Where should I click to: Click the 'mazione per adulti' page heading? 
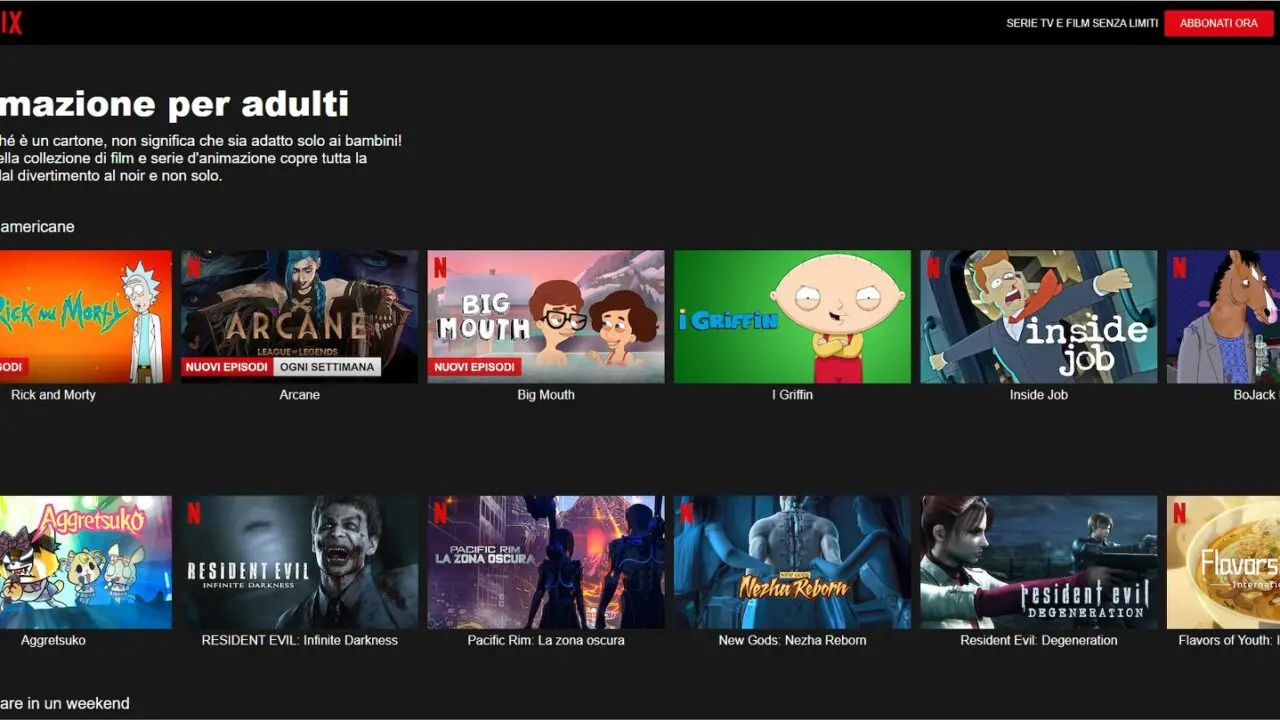point(174,104)
